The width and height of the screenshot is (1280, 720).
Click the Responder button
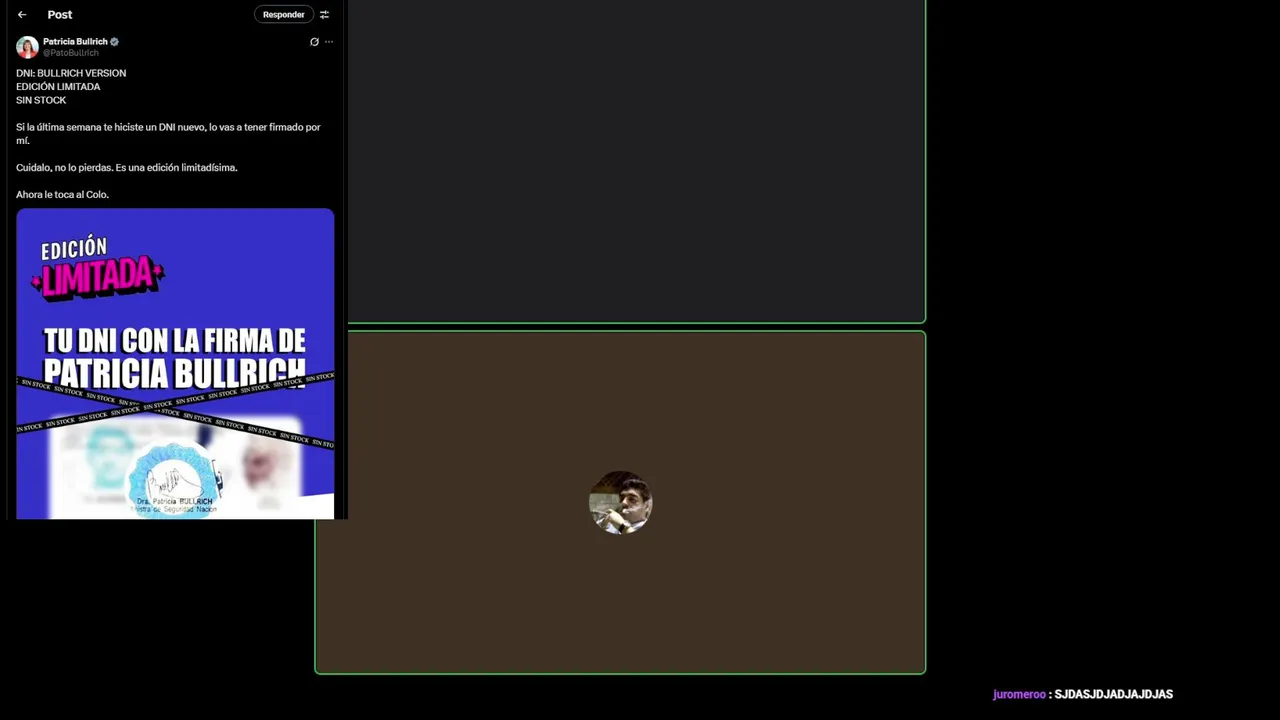(x=283, y=15)
